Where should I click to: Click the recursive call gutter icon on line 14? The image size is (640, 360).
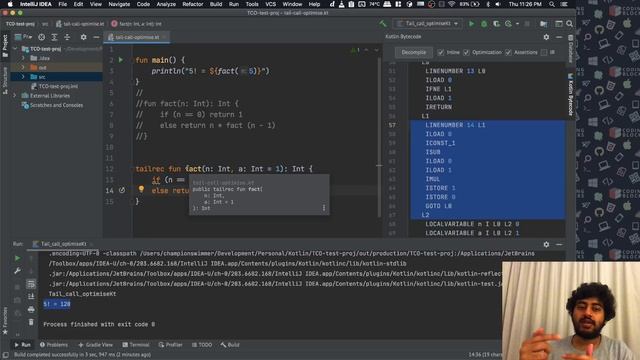point(122,190)
